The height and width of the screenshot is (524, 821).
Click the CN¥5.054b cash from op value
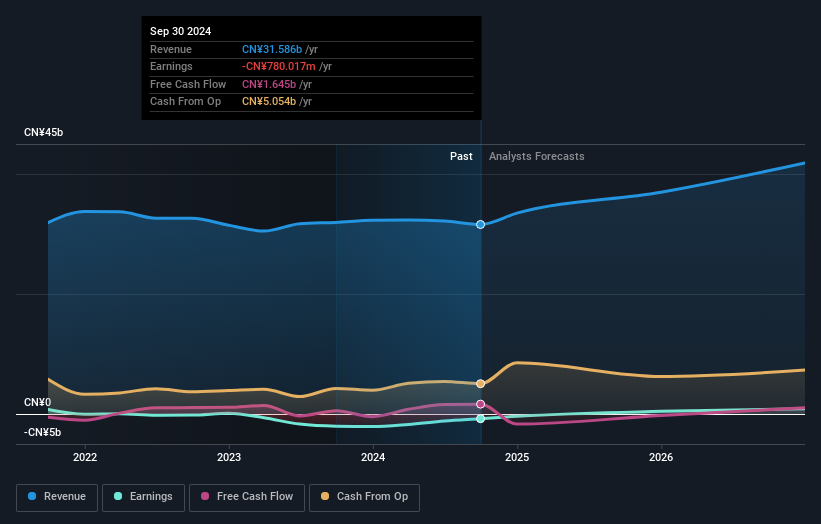point(269,102)
